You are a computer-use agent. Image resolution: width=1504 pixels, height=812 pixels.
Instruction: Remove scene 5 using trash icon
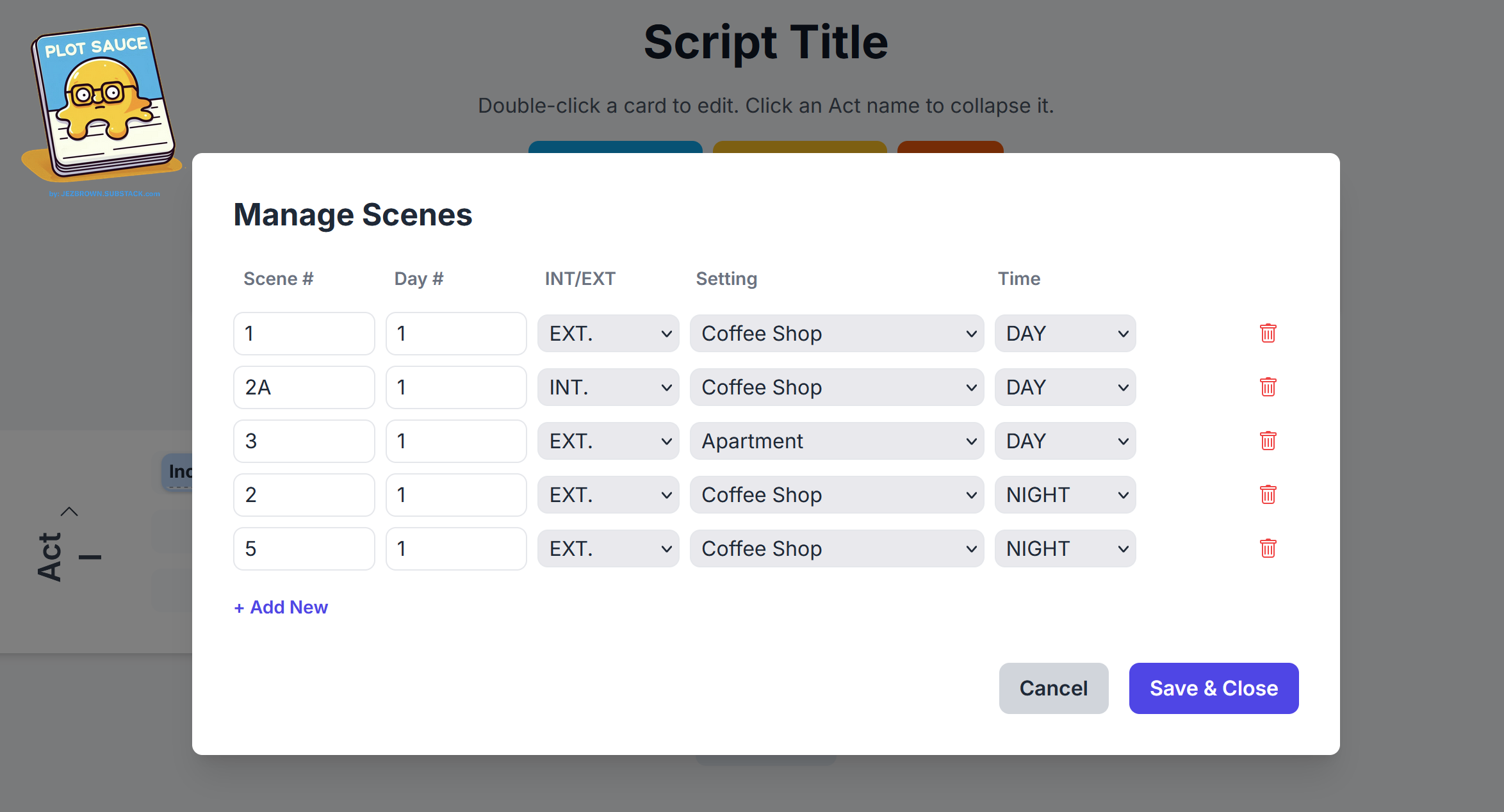tap(1268, 548)
